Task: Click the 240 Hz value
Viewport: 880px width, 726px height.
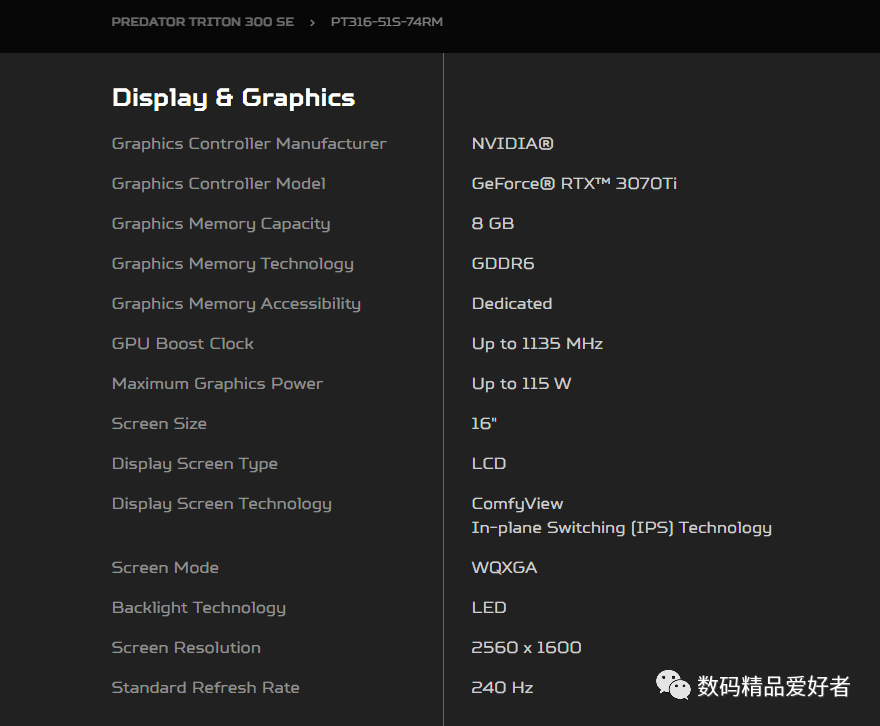Action: click(x=502, y=687)
